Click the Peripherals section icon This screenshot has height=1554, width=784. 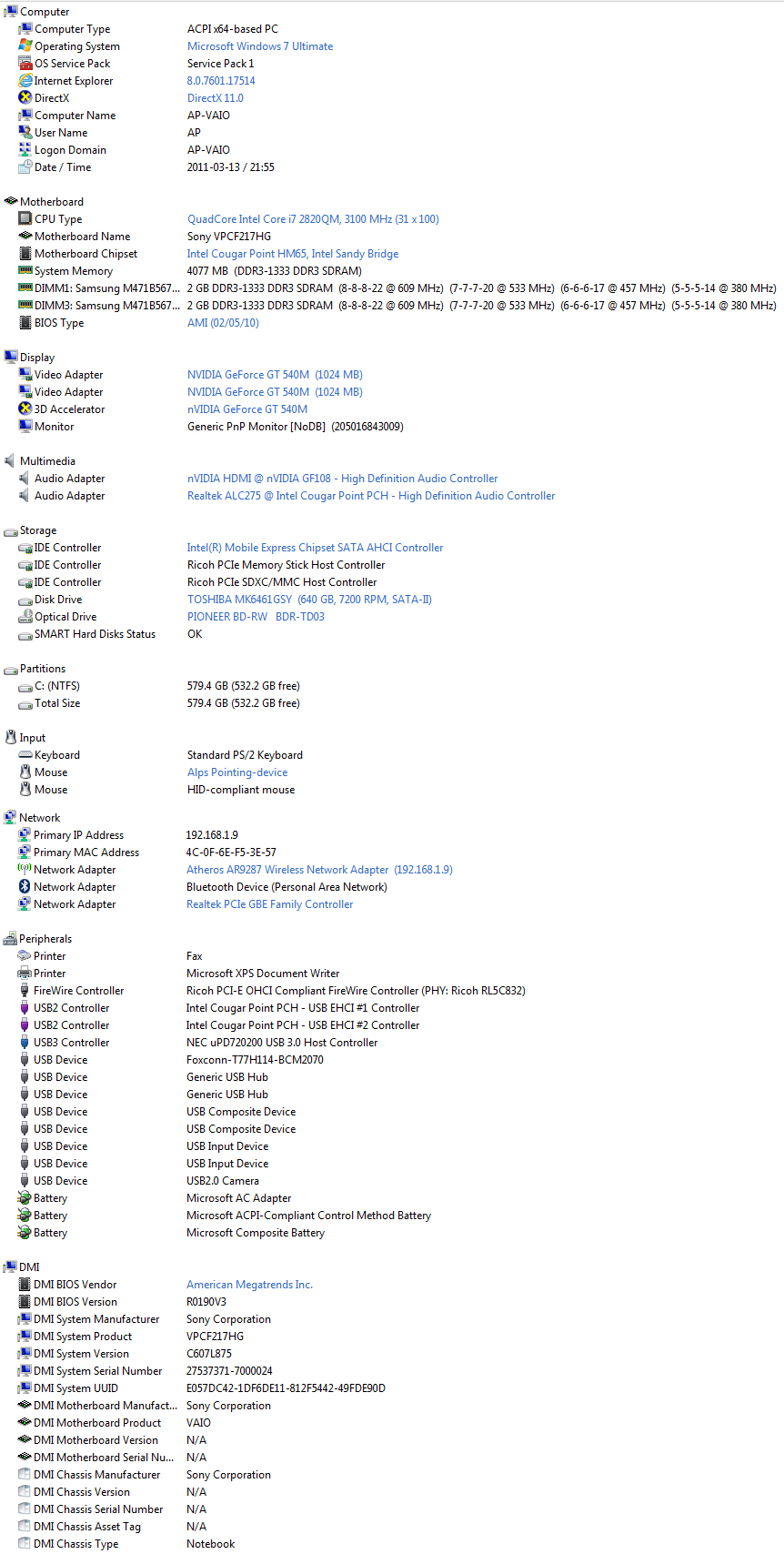tap(11, 939)
